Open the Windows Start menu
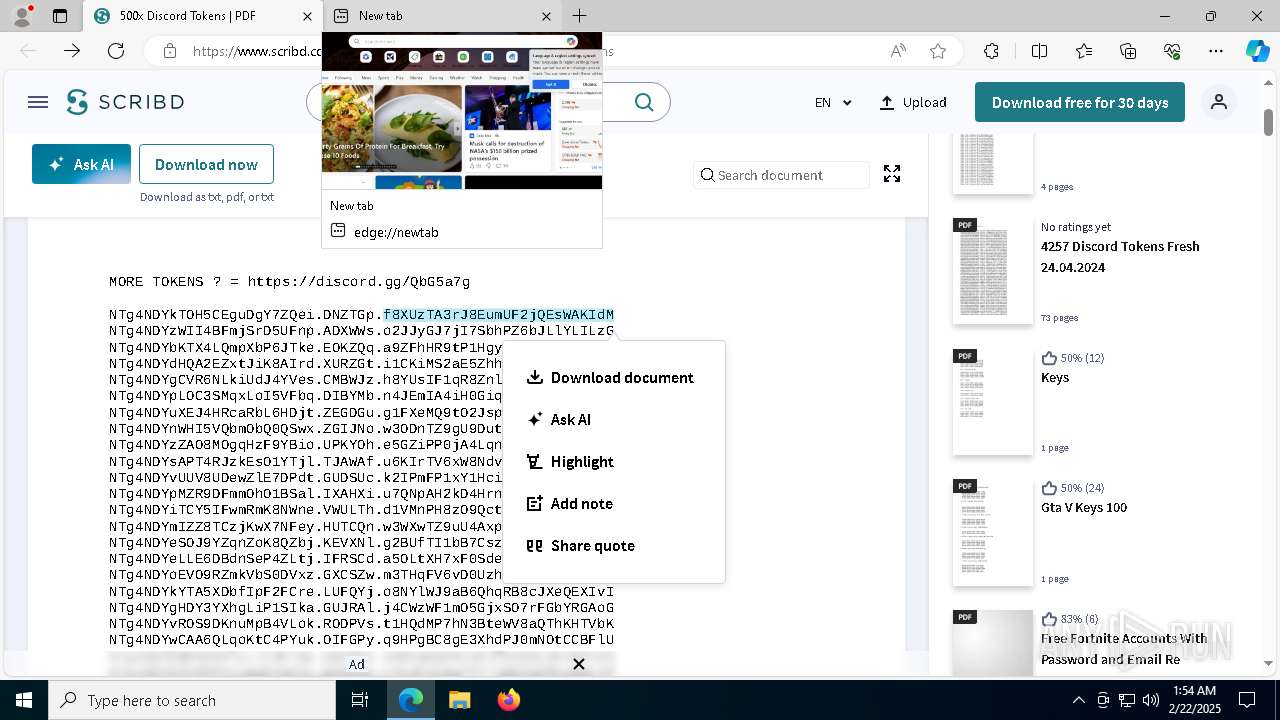1280x720 pixels. tap(24, 700)
